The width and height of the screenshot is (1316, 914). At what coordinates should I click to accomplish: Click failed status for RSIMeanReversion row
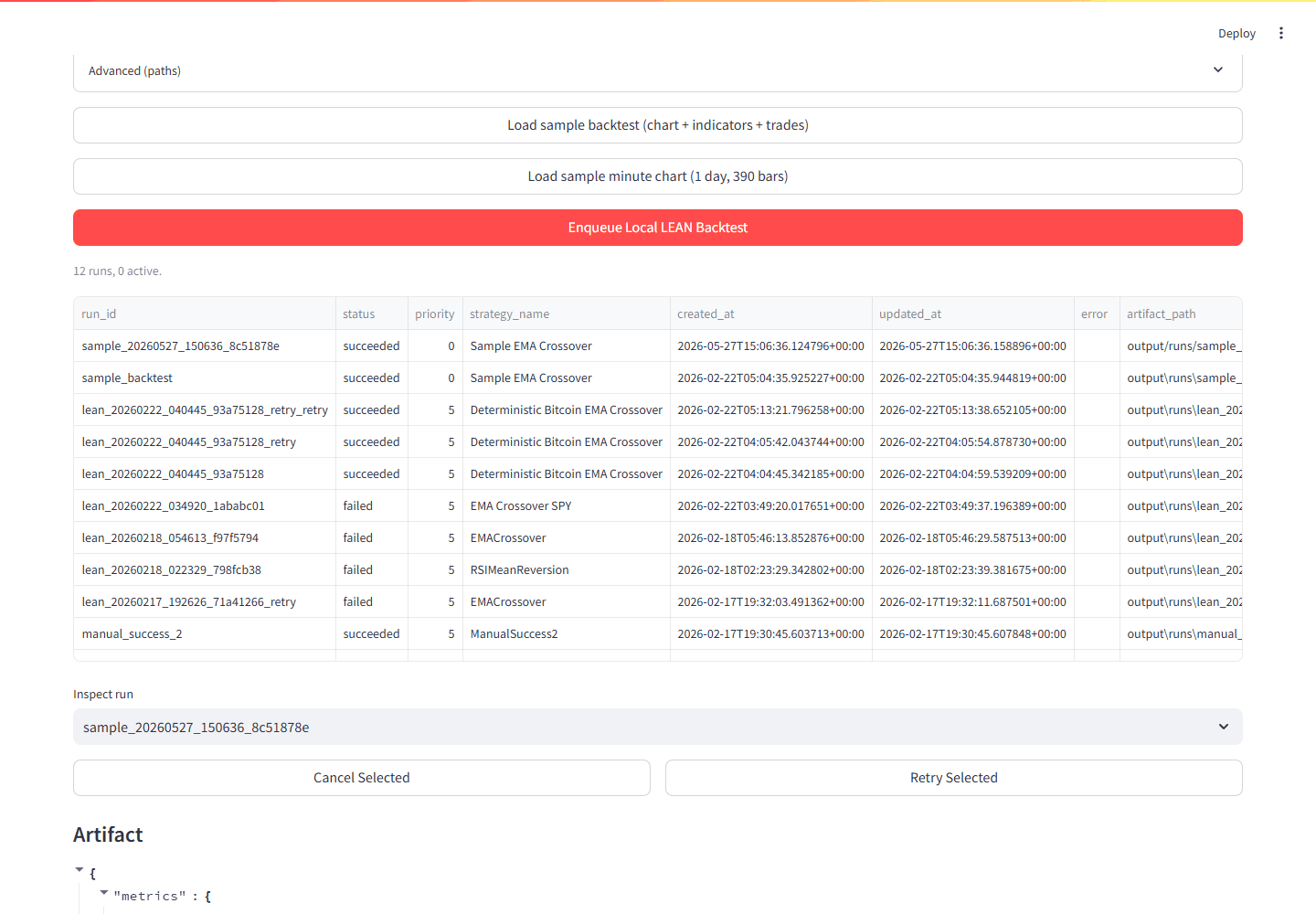(372, 569)
